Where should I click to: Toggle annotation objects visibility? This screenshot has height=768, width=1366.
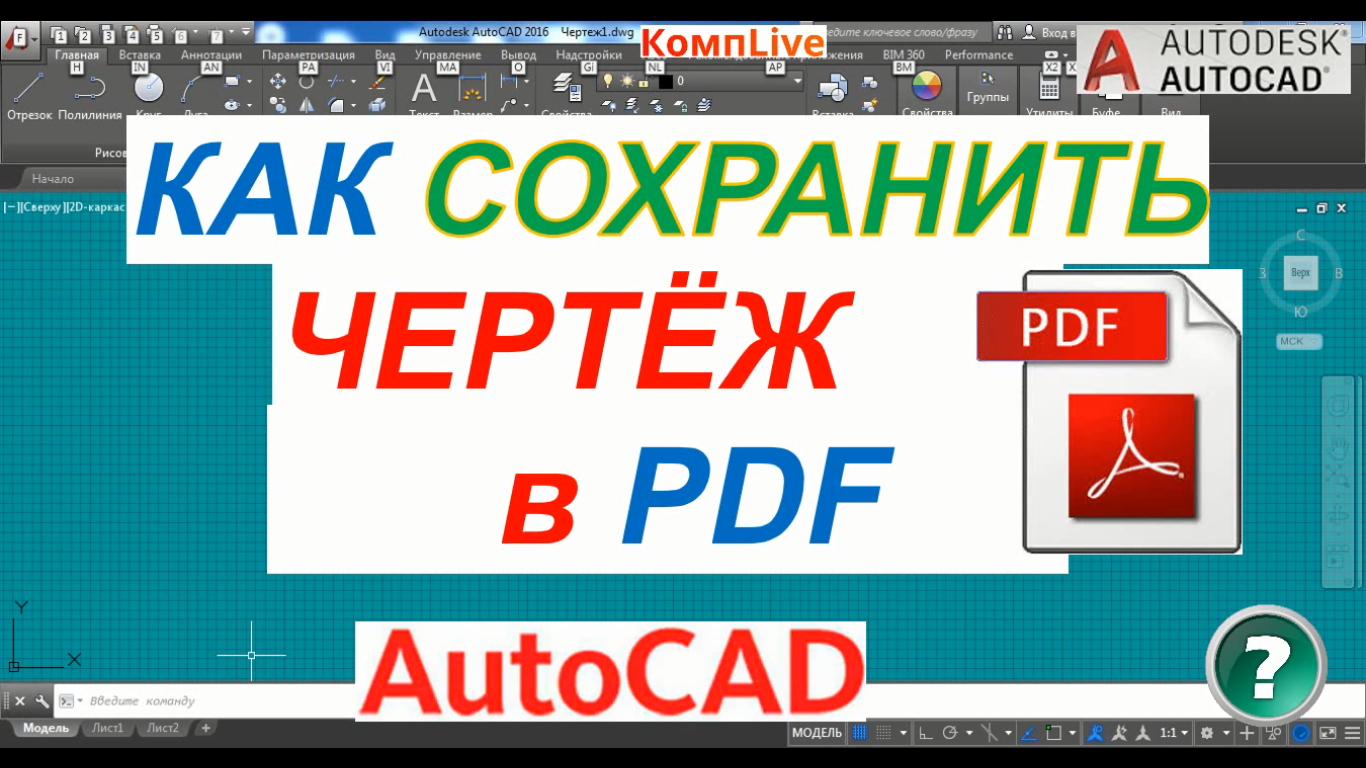[1095, 733]
